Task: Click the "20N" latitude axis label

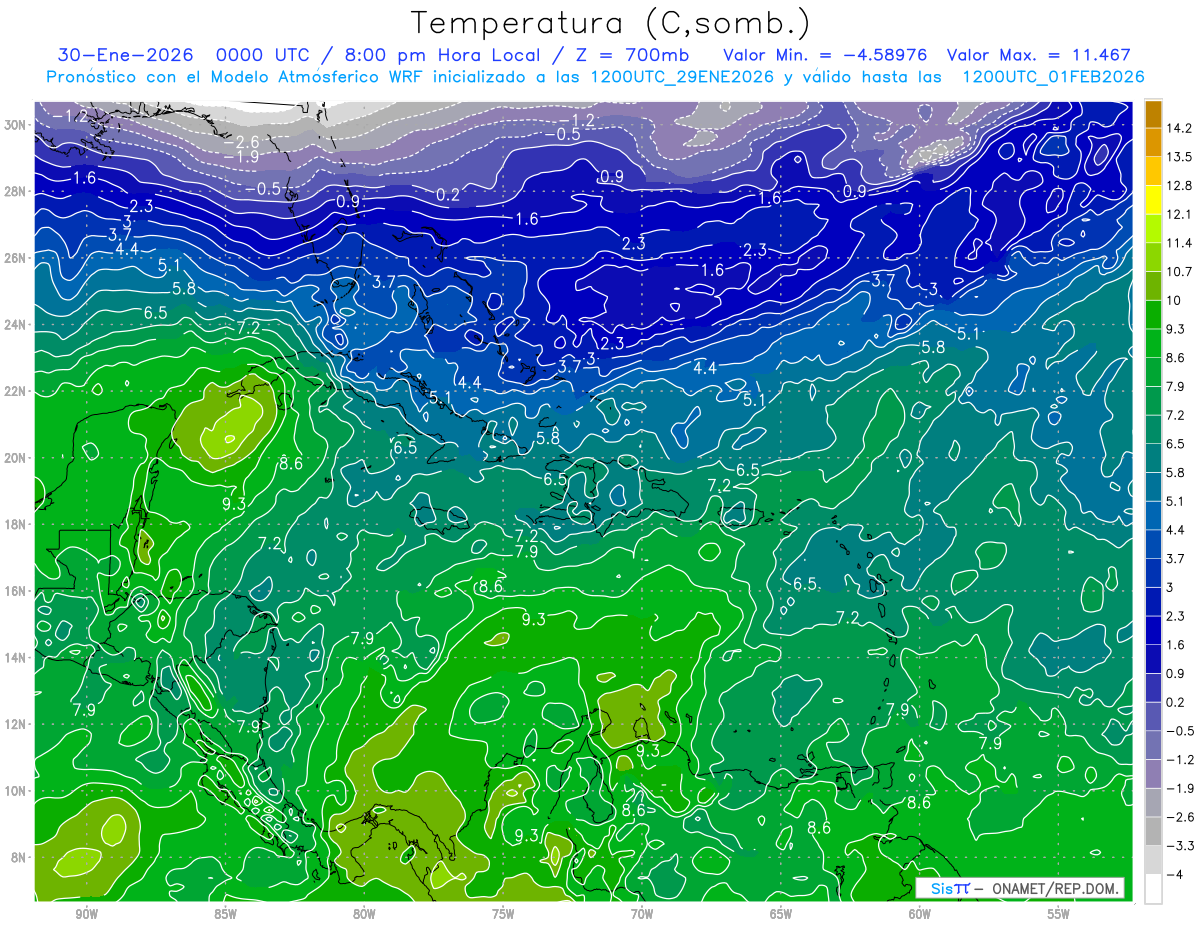Action: coord(17,458)
